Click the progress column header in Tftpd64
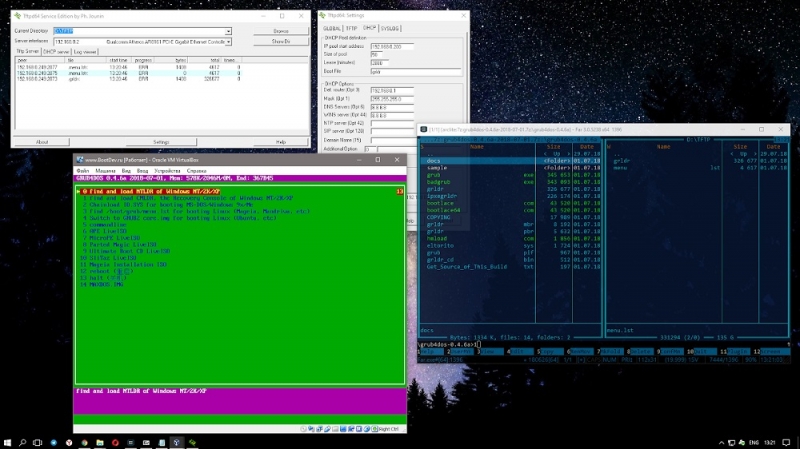This screenshot has width=800, height=449. (x=143, y=60)
